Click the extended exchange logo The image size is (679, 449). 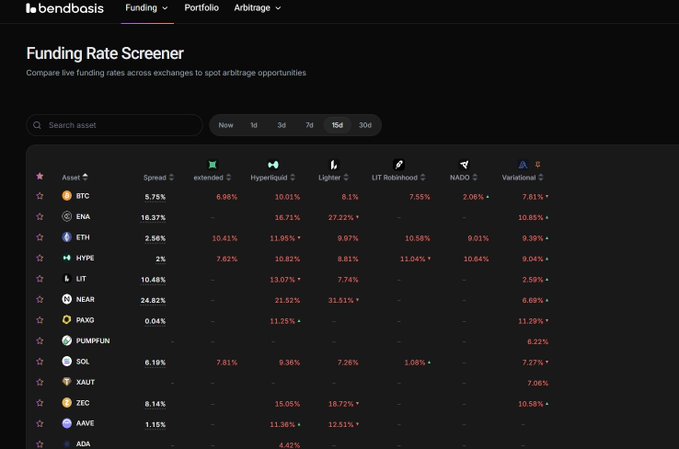coord(212,165)
